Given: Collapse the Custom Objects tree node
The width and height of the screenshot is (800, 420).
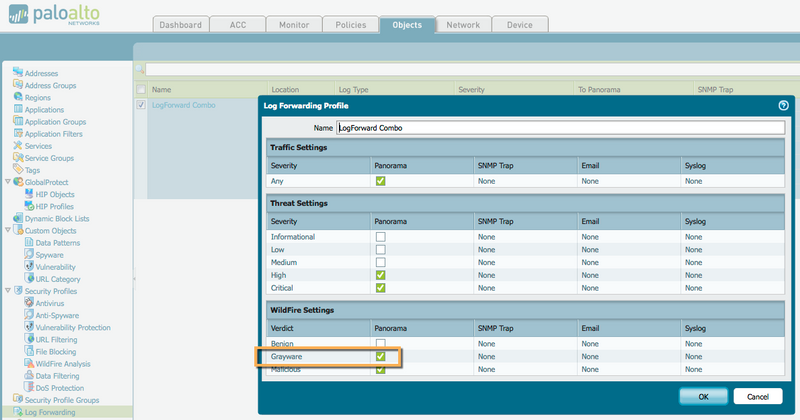Looking at the screenshot, I should 7,230.
